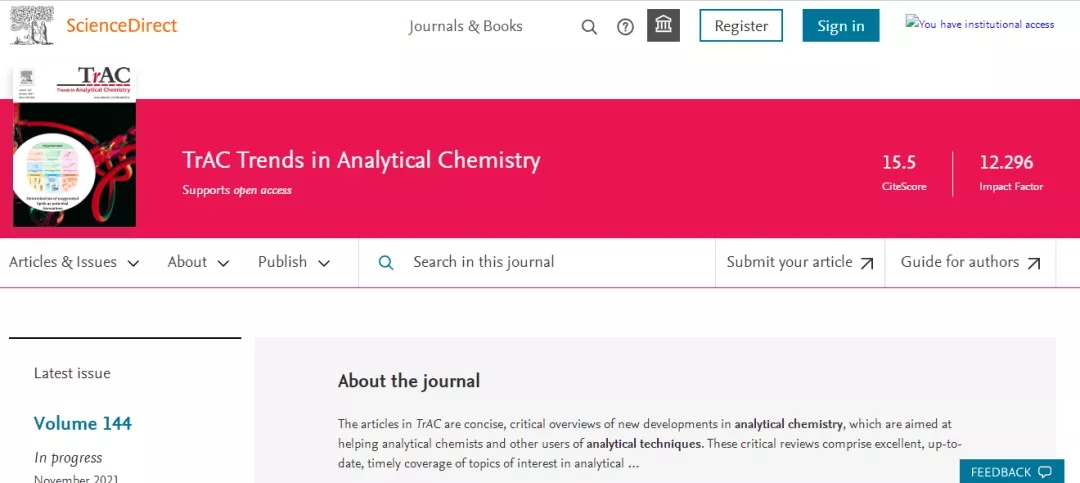
Task: Open the help question mark icon
Action: (x=625, y=27)
